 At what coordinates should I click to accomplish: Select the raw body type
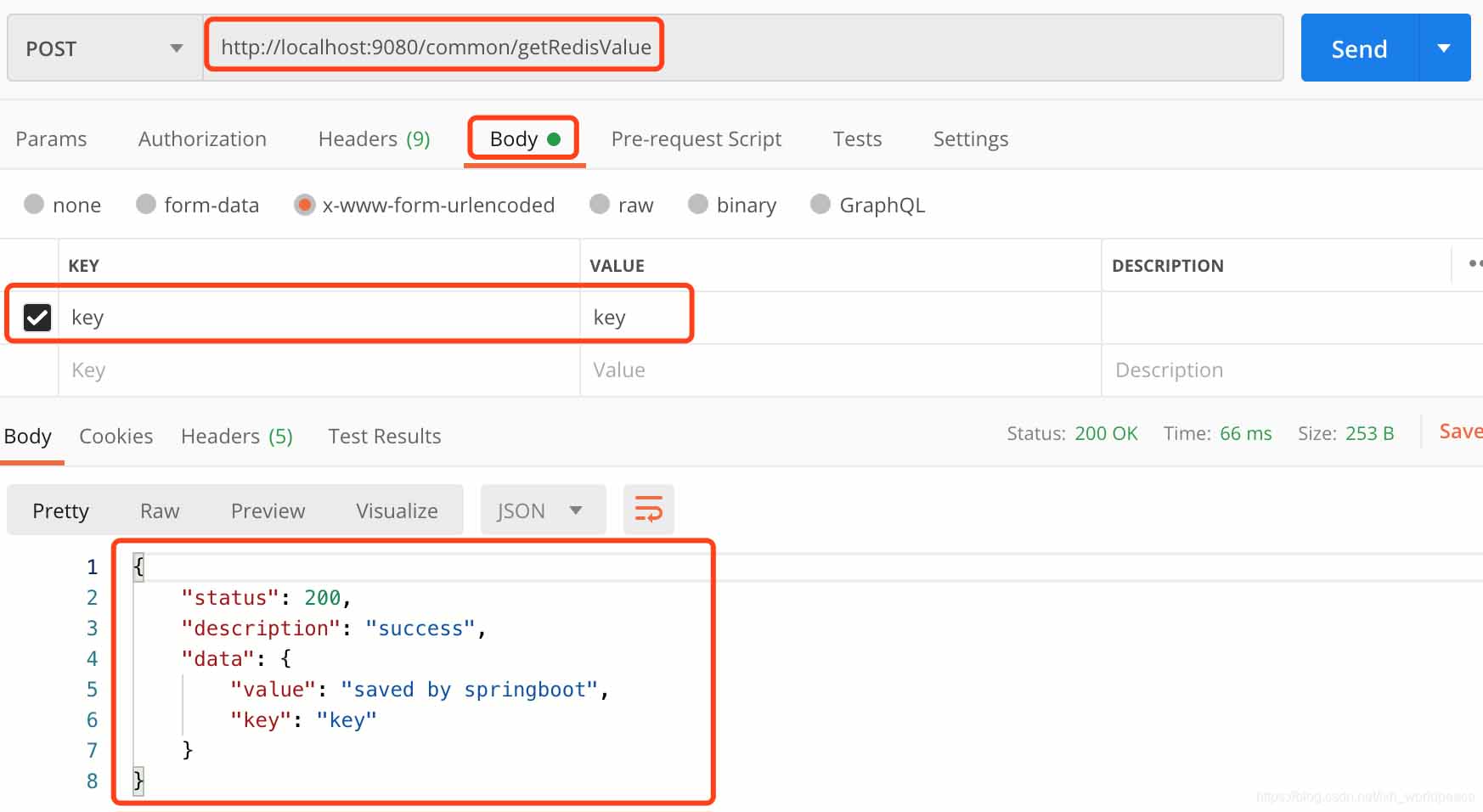click(601, 205)
